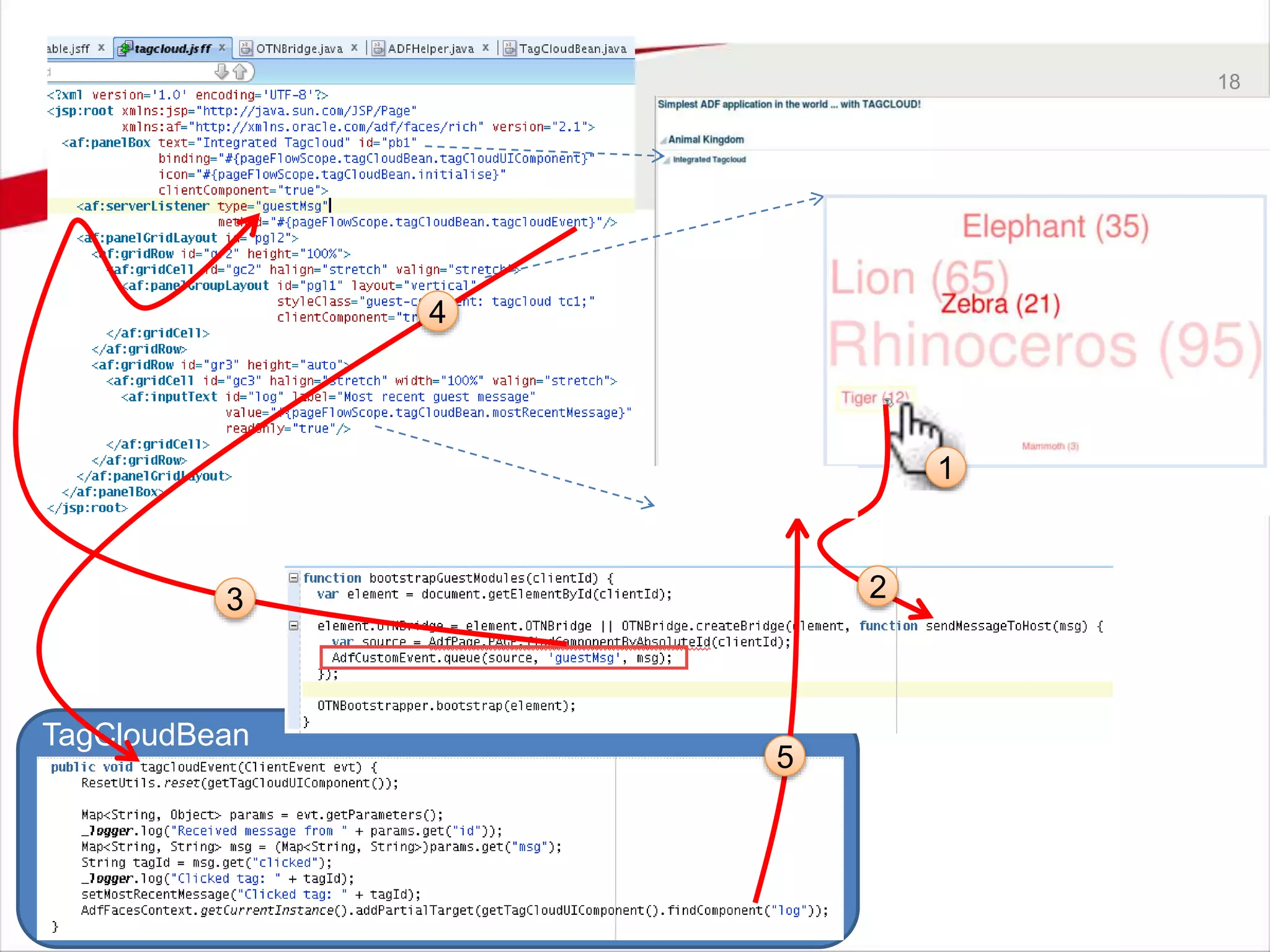
Task: Collapse the Integrated Tagcloud panel box
Action: click(x=667, y=161)
